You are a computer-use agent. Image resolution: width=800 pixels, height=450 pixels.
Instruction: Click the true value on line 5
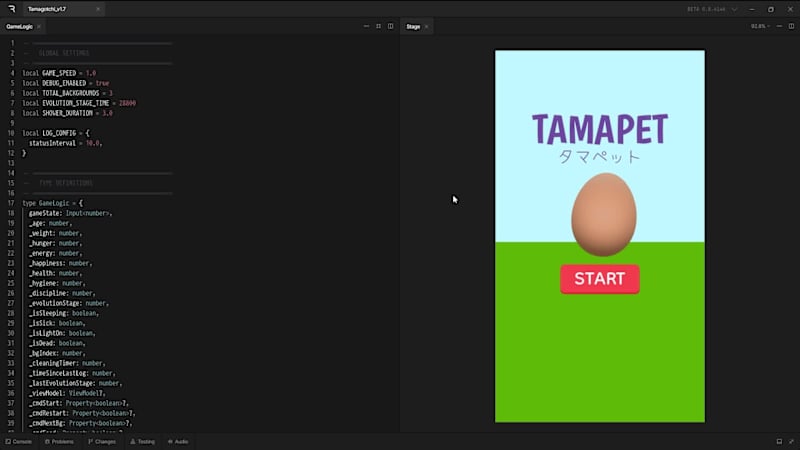click(103, 83)
